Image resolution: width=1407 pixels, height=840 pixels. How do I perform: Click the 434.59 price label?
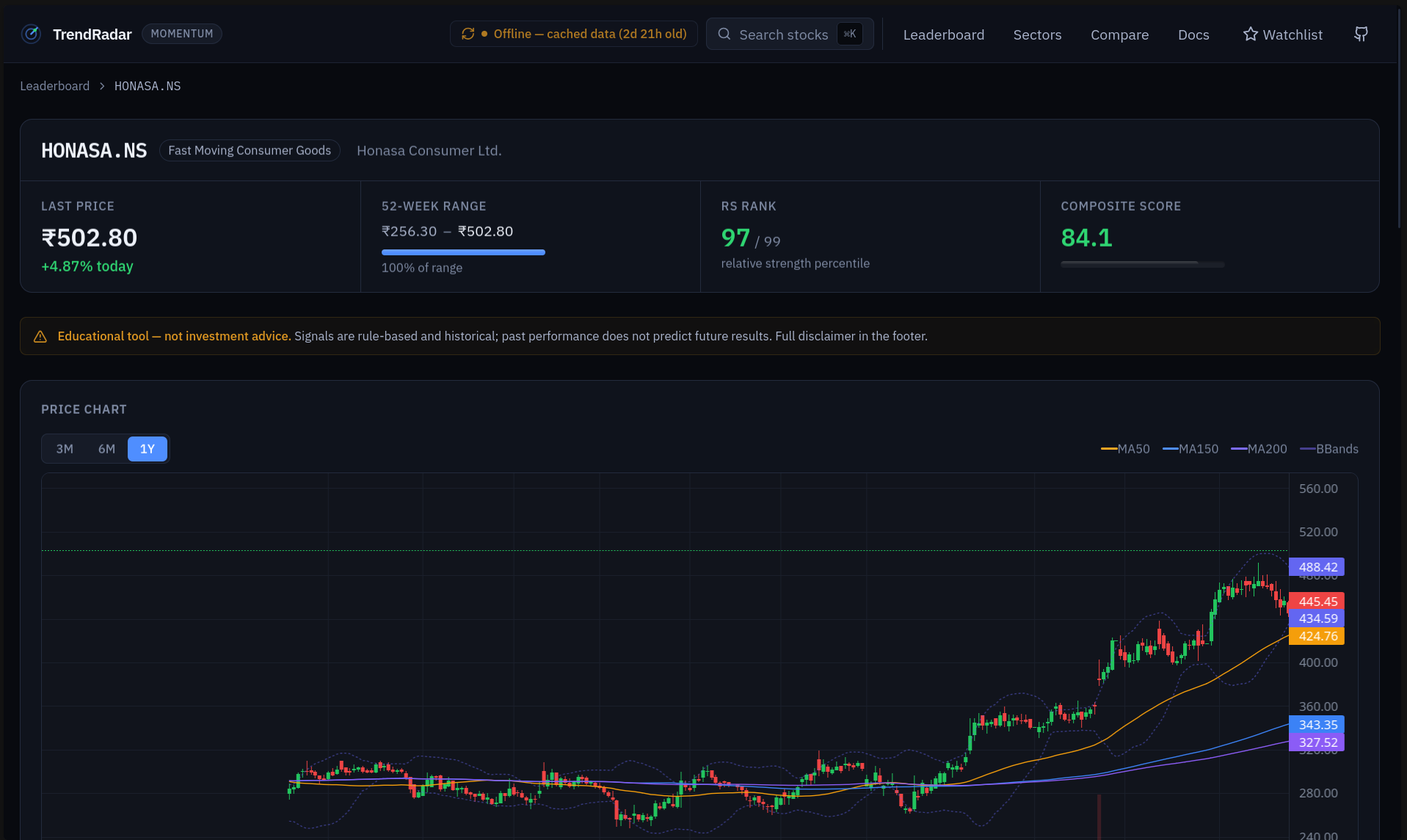click(x=1317, y=618)
